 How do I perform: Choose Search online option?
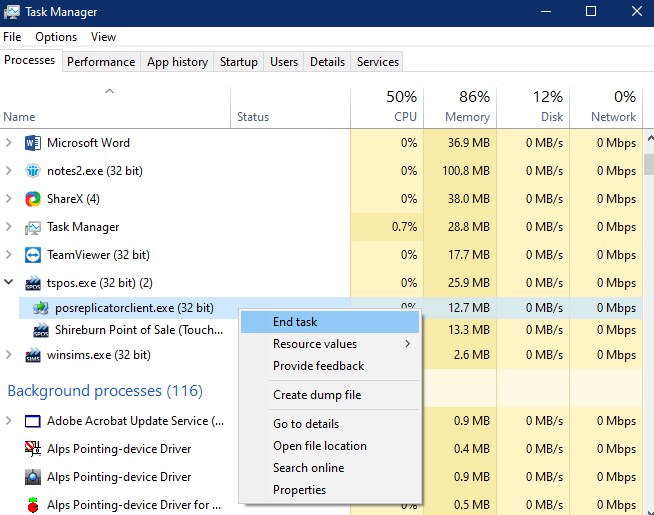(330, 468)
